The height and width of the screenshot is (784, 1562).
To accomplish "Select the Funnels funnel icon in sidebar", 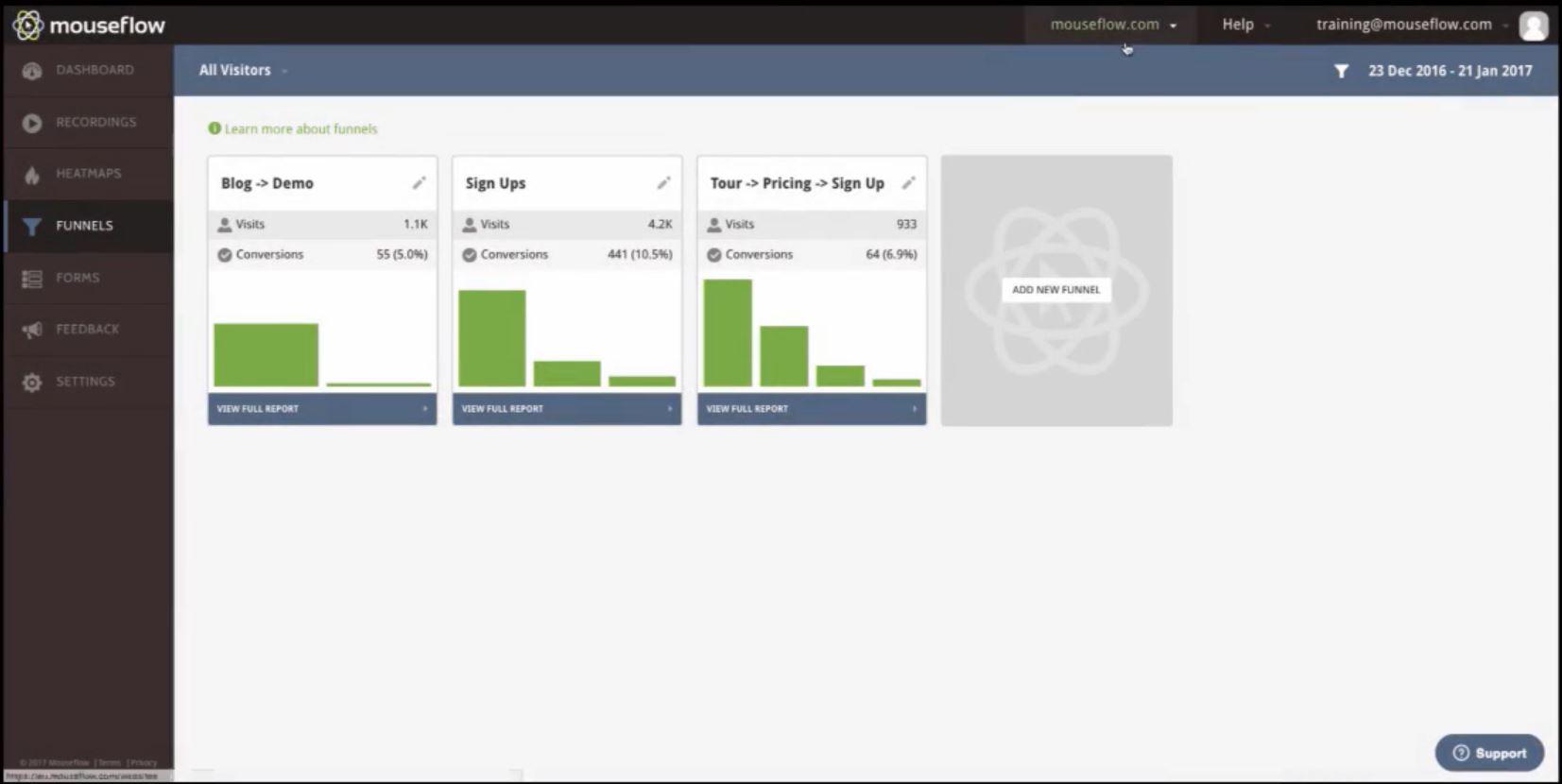I will point(32,227).
